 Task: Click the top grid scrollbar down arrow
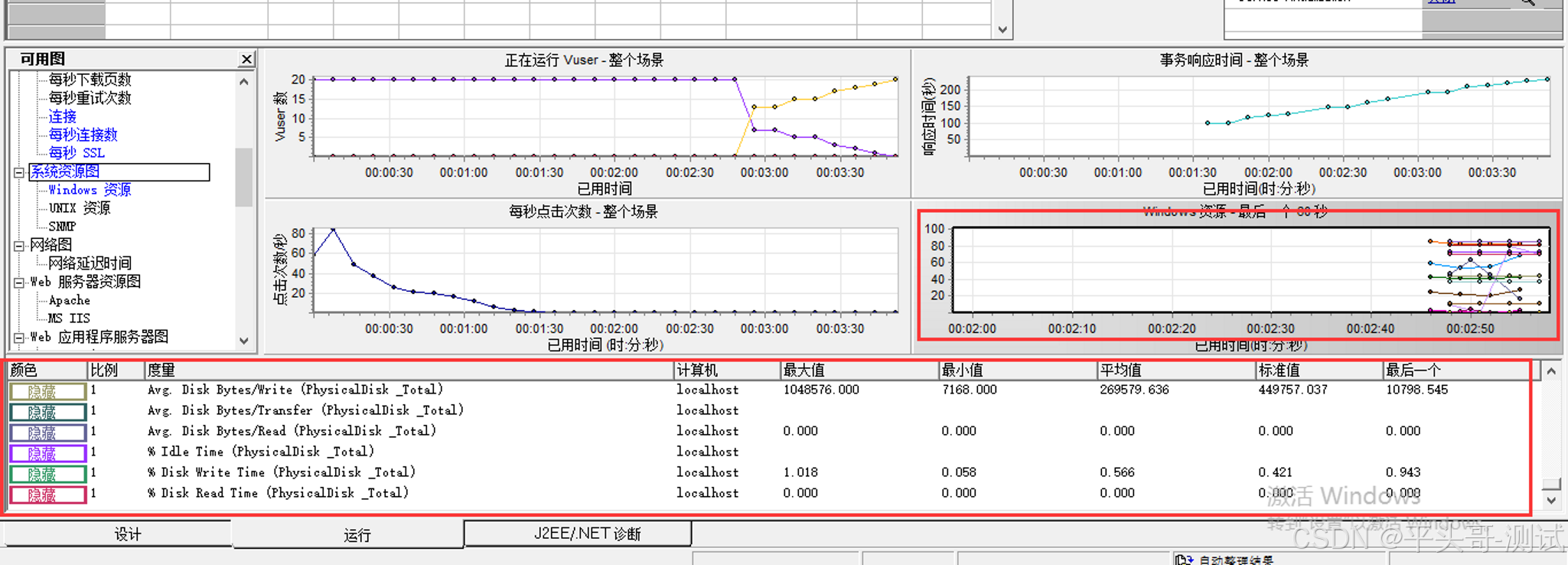(x=1002, y=30)
